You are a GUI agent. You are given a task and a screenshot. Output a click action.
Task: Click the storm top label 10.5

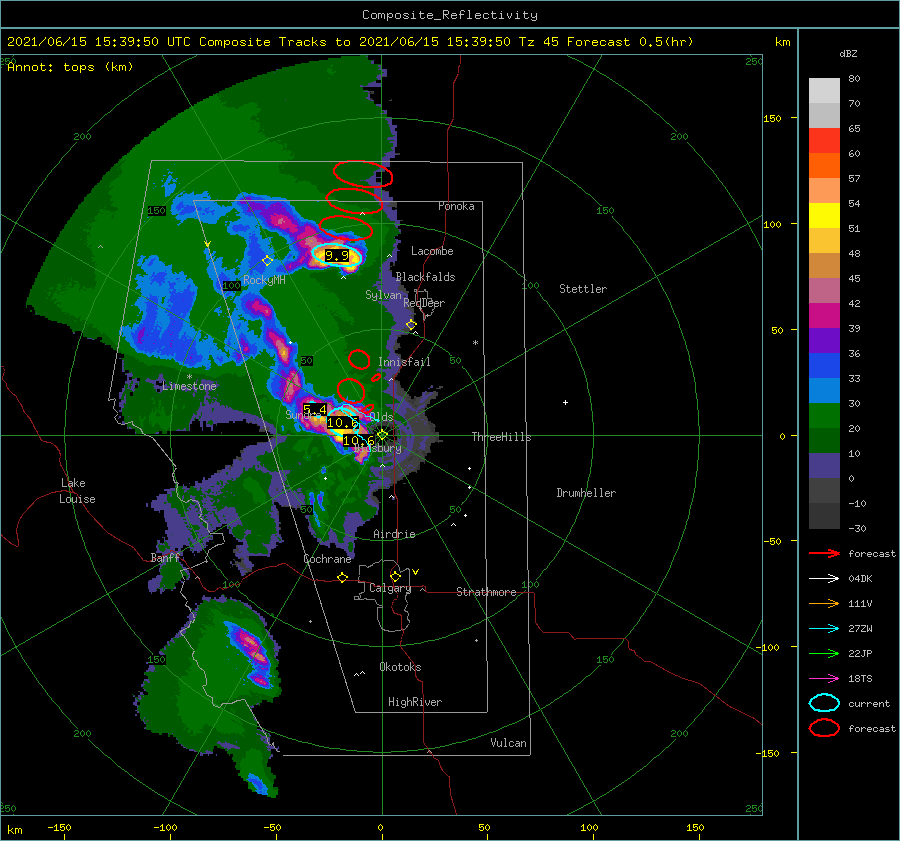(343, 423)
